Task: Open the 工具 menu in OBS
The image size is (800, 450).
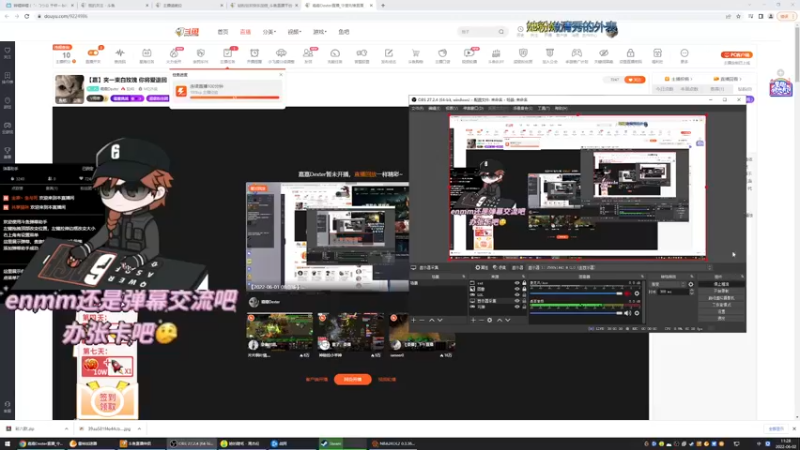Action: 543,108
